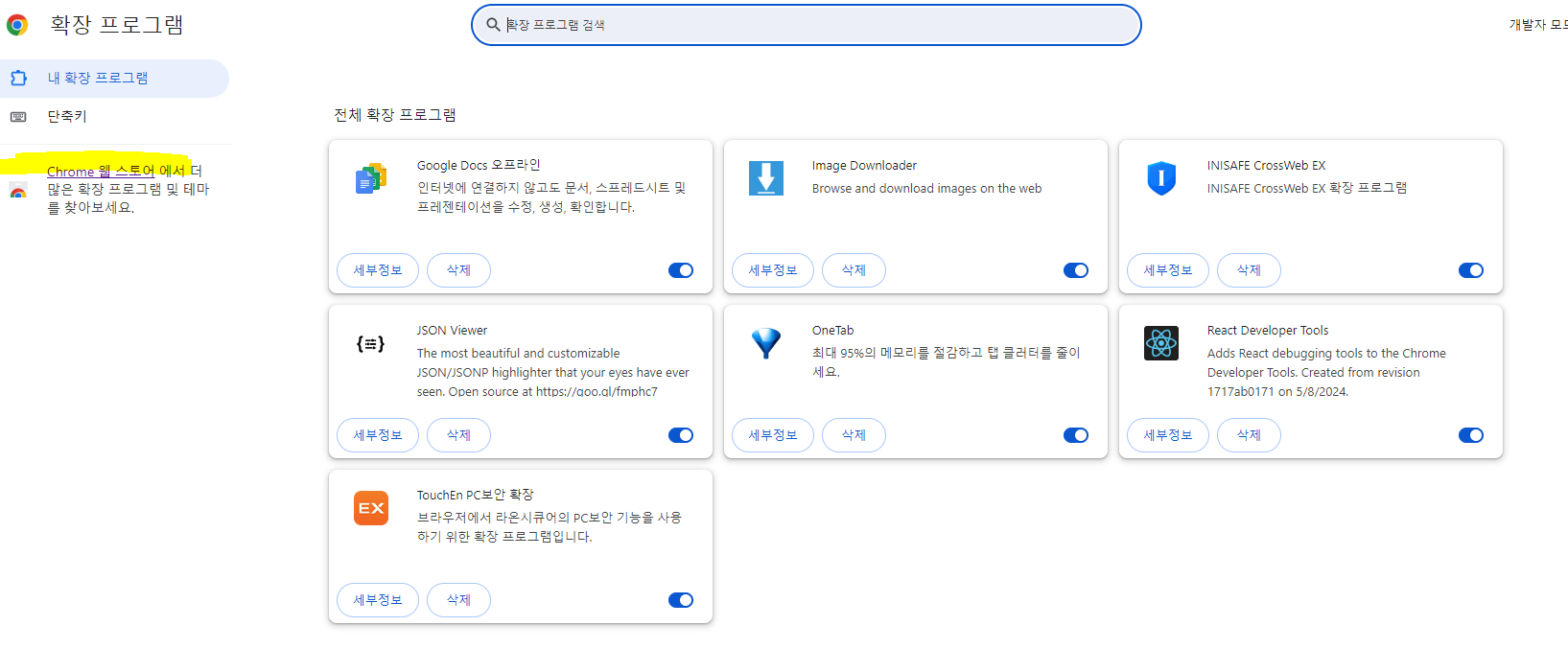Click the TouchEn PC보안 확장 title
The width and height of the screenshot is (1568, 672).
click(475, 495)
